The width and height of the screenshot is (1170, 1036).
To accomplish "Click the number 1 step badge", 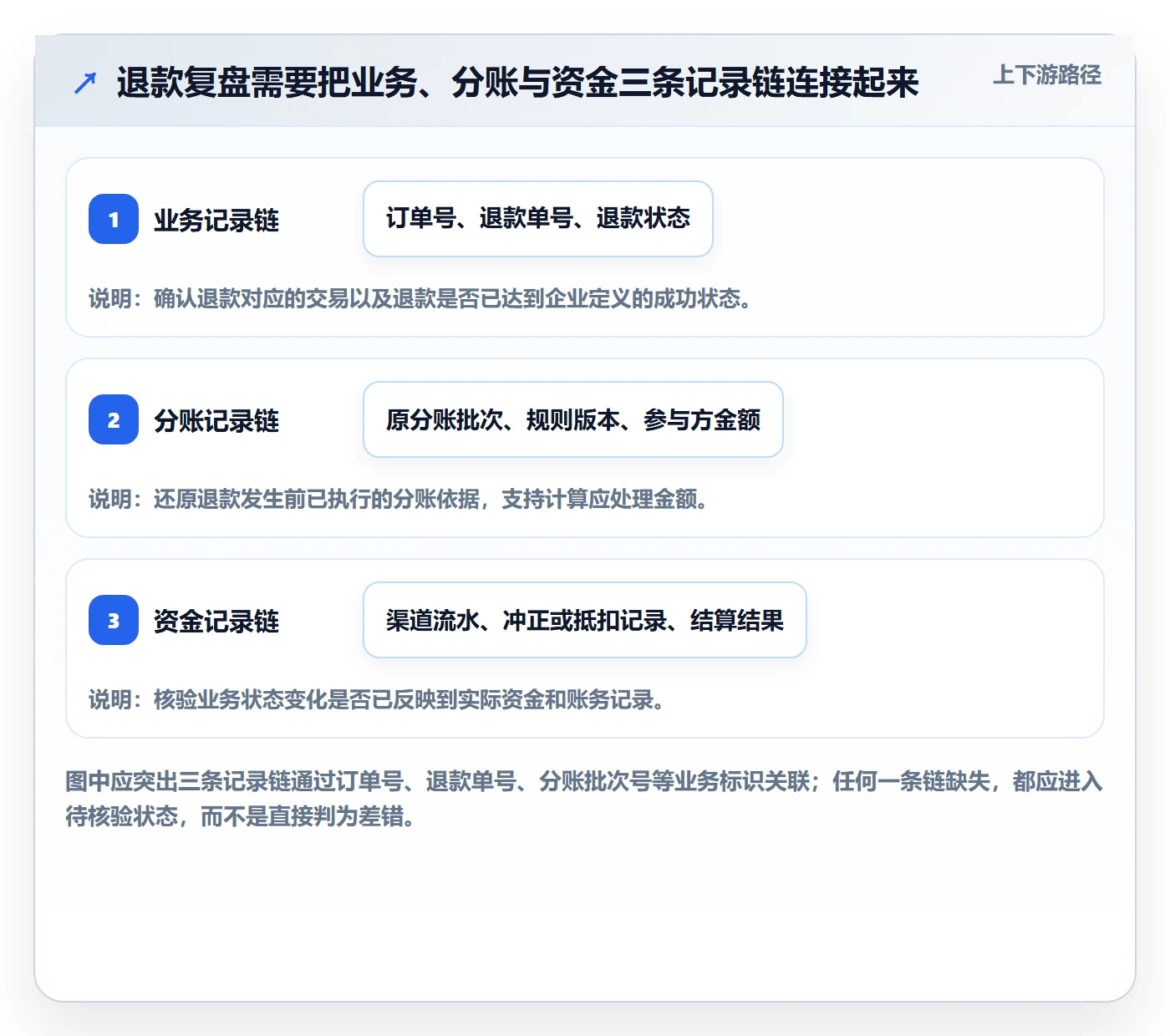I will point(114,219).
